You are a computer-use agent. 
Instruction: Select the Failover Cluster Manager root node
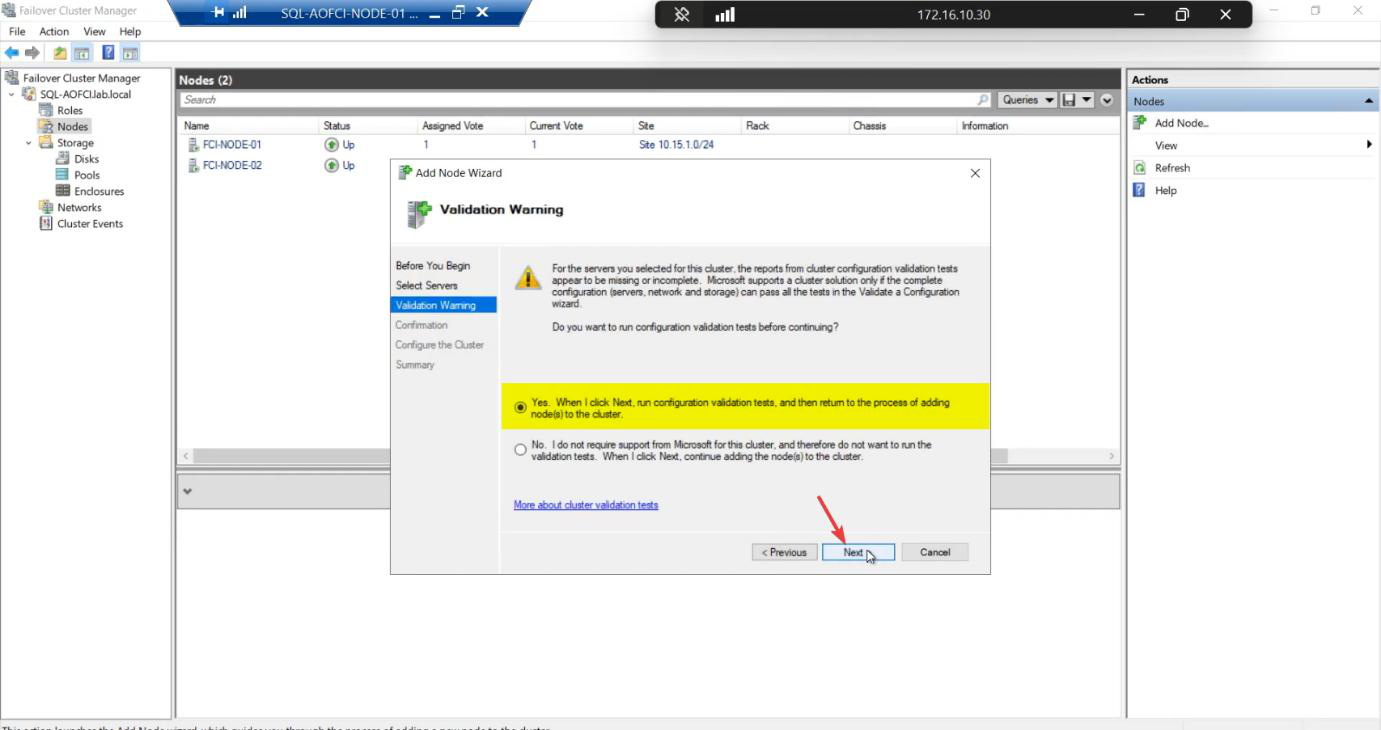point(81,78)
